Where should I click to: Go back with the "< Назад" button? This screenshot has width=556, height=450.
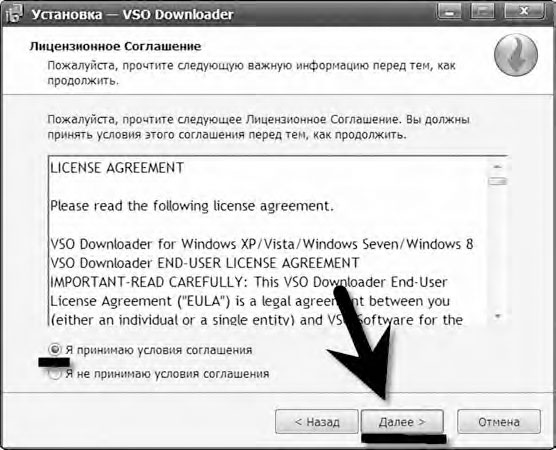pos(317,422)
